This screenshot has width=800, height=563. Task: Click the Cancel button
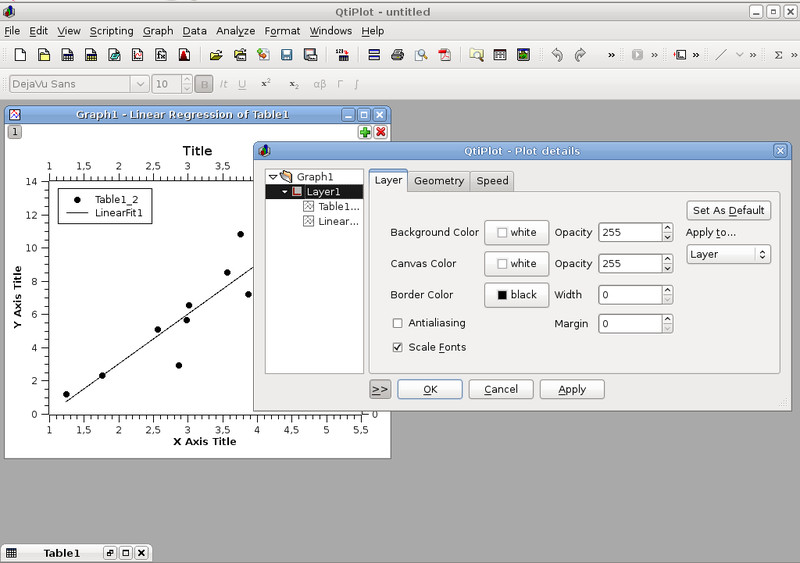coord(501,389)
